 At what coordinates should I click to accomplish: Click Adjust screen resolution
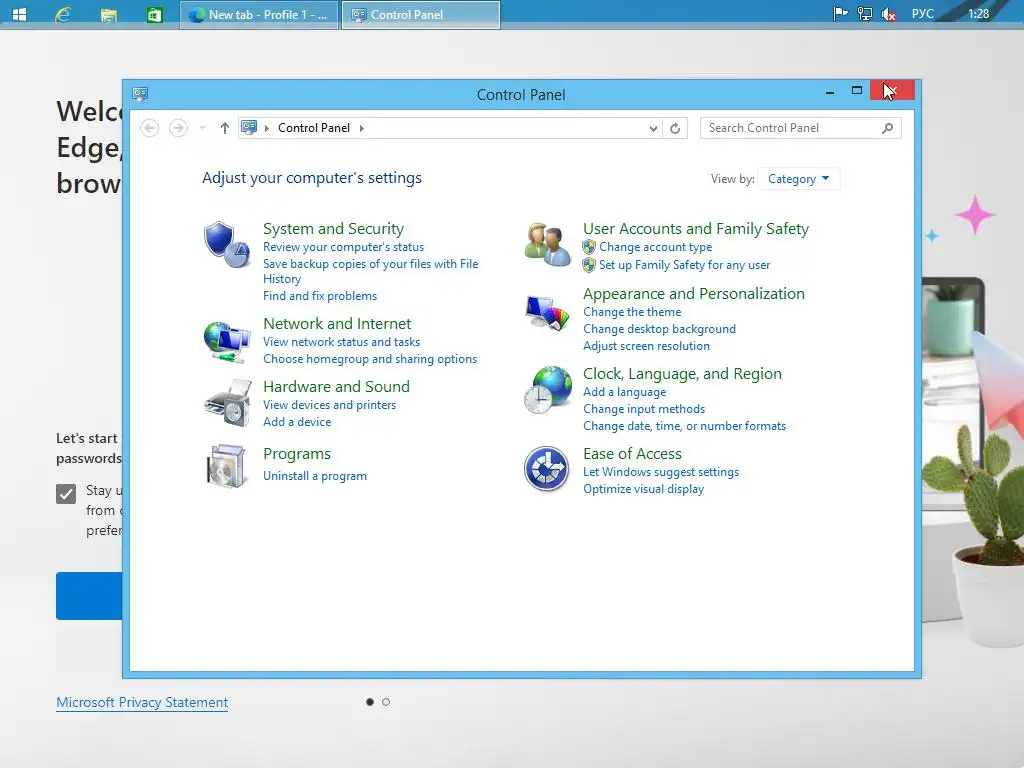point(647,346)
